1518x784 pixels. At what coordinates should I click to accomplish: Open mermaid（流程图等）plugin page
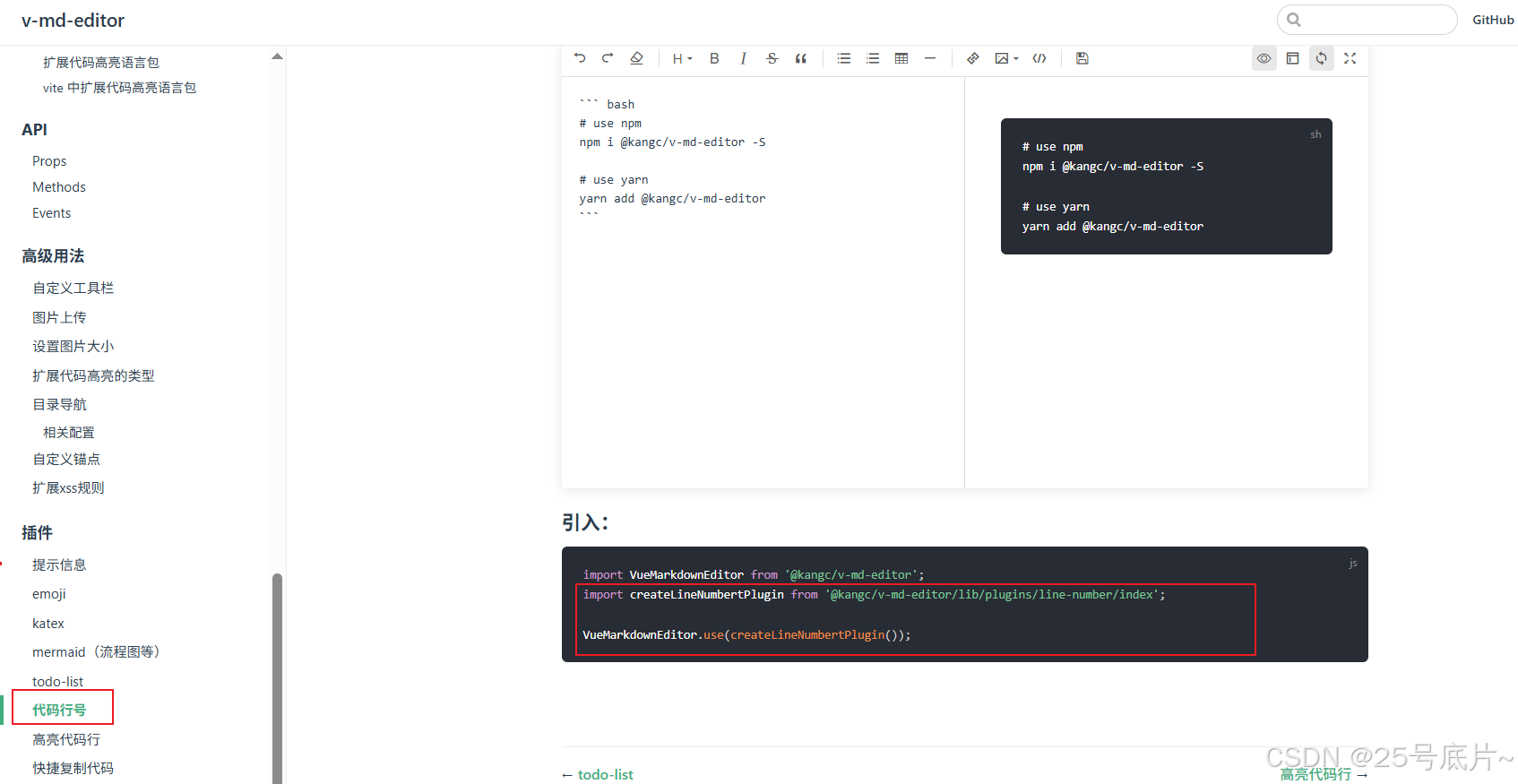97,651
